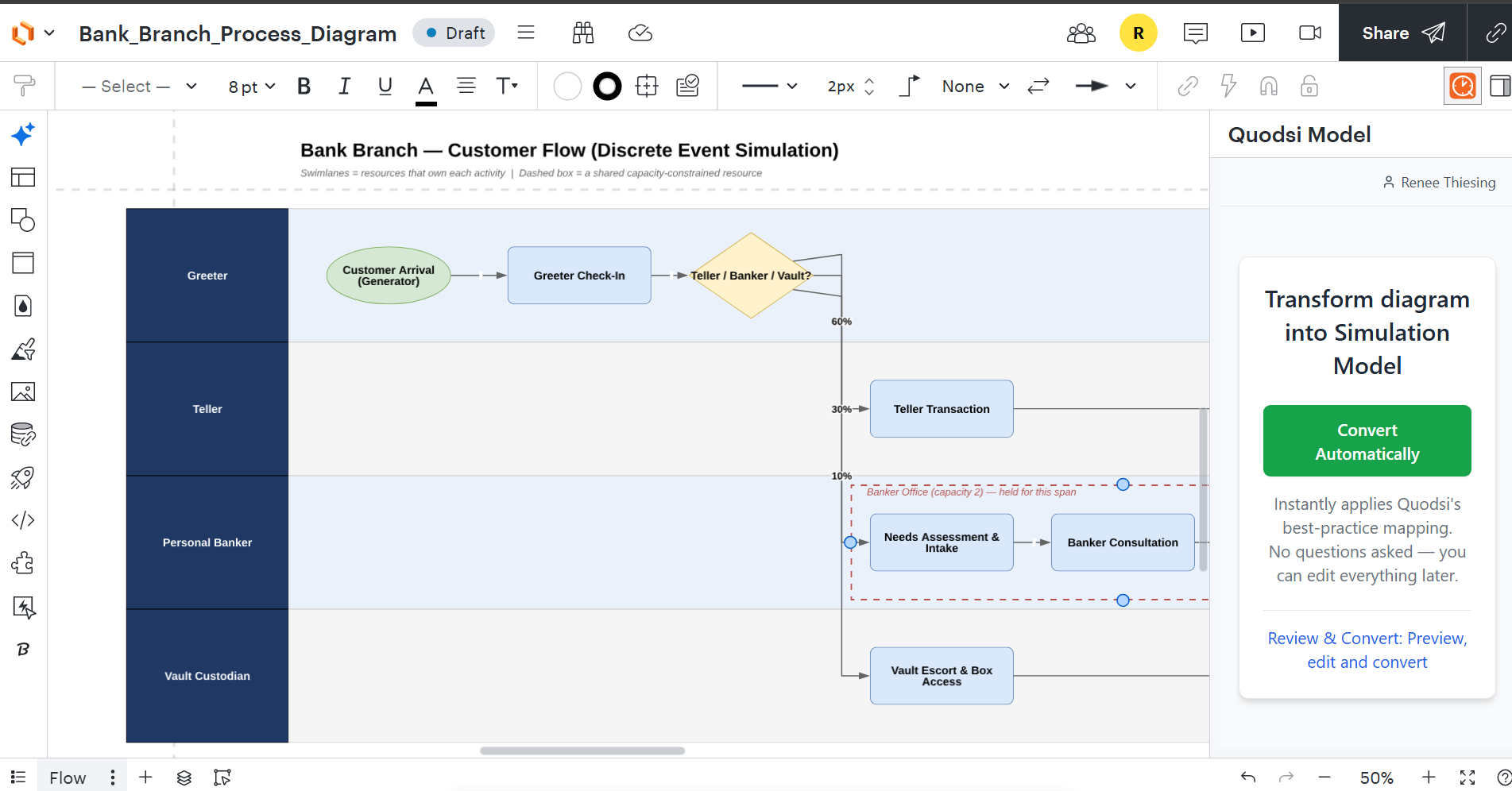
Task: Click the Share button
Action: click(x=1403, y=33)
